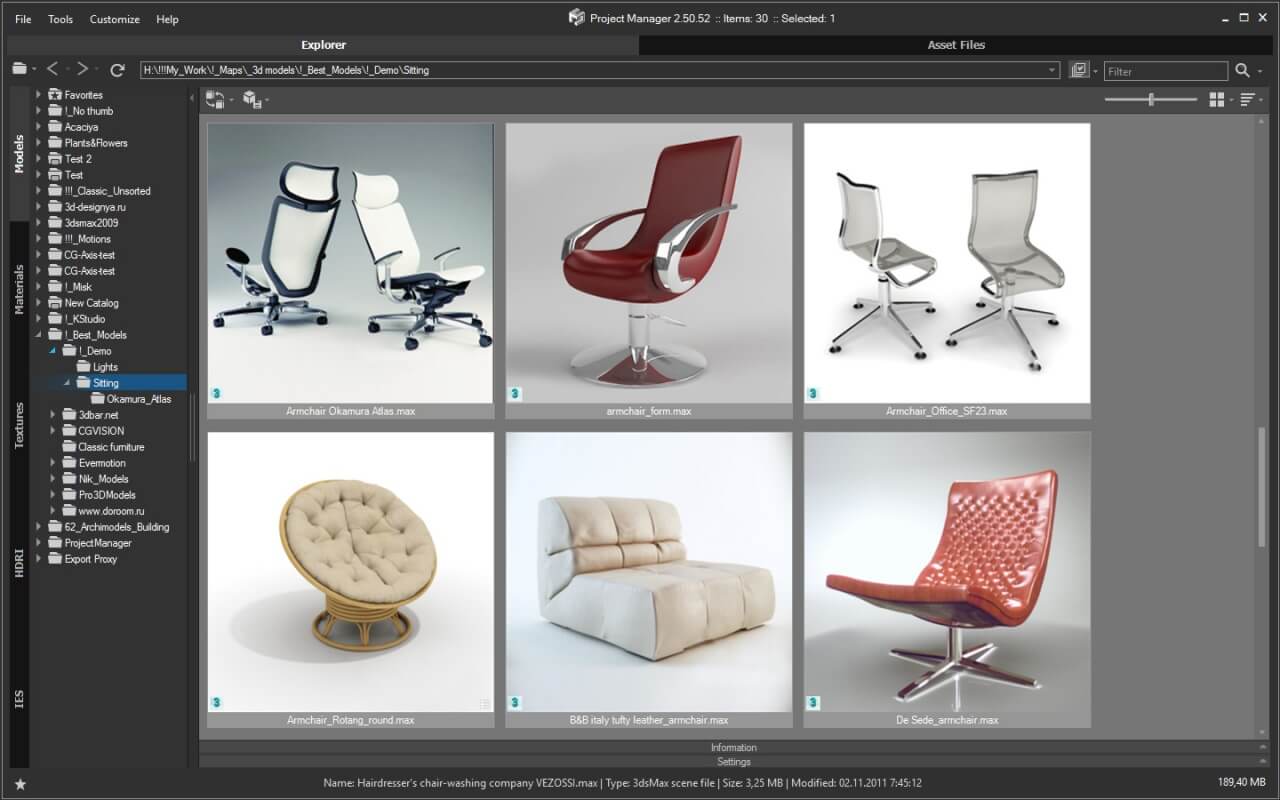Open the Information panel at the bottom
Viewport: 1280px width, 800px height.
click(x=733, y=747)
